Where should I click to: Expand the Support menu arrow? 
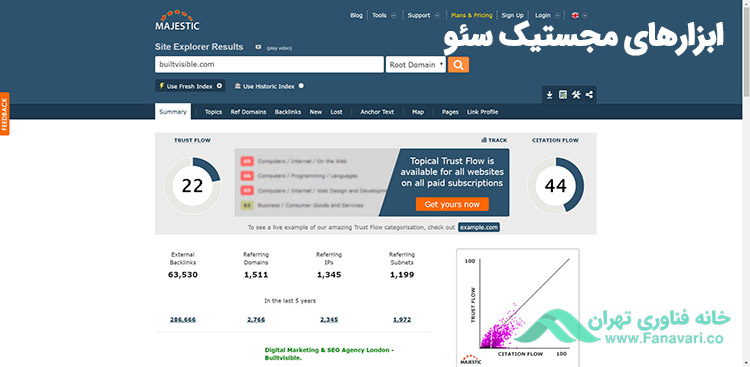[437, 15]
